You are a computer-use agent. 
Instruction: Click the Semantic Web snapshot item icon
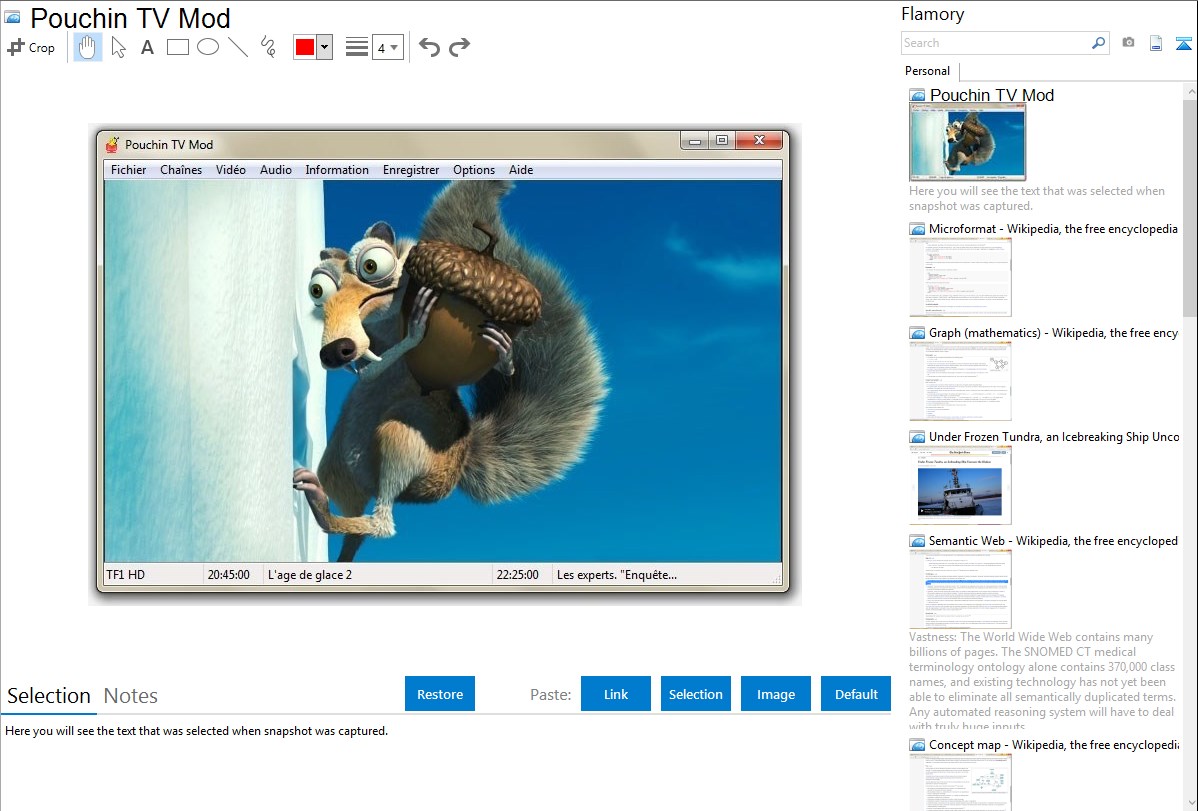coord(917,540)
